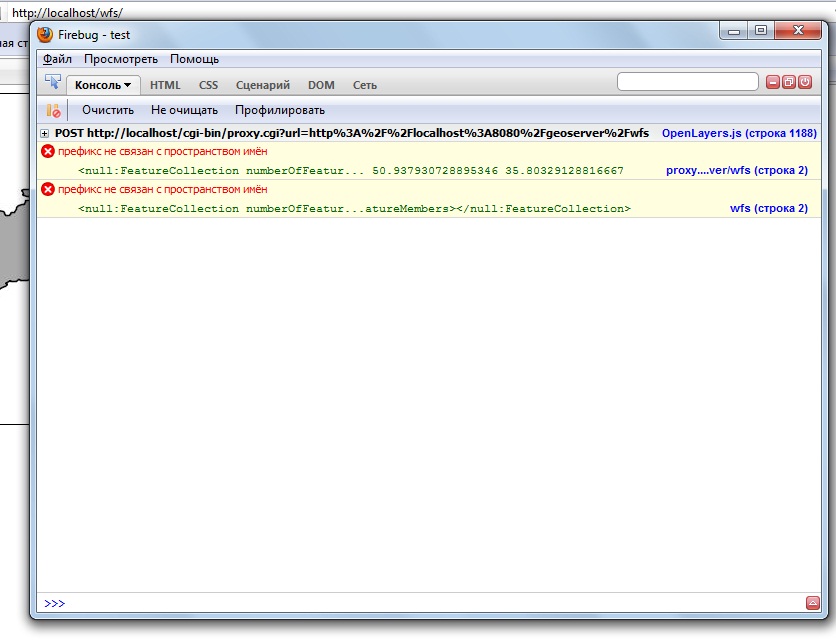The height and width of the screenshot is (644, 836).
Task: Click the Break on errors icon
Action: click(x=54, y=110)
